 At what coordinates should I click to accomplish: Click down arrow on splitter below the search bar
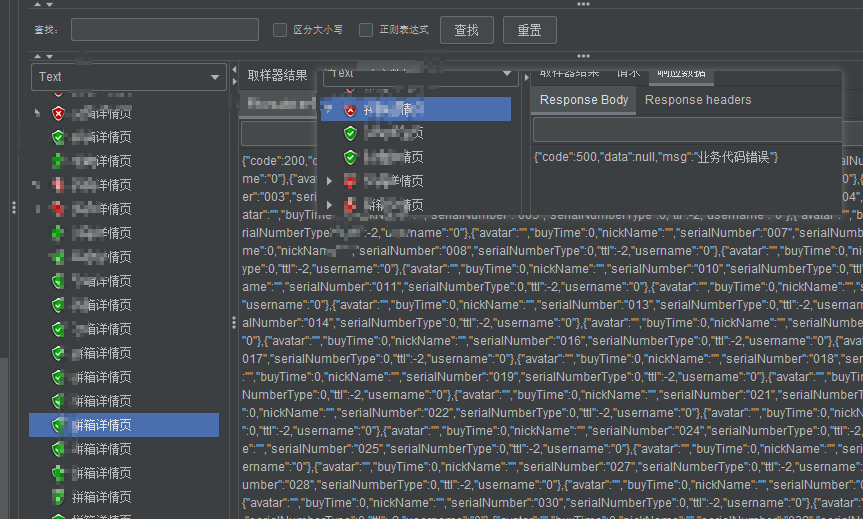(x=50, y=56)
